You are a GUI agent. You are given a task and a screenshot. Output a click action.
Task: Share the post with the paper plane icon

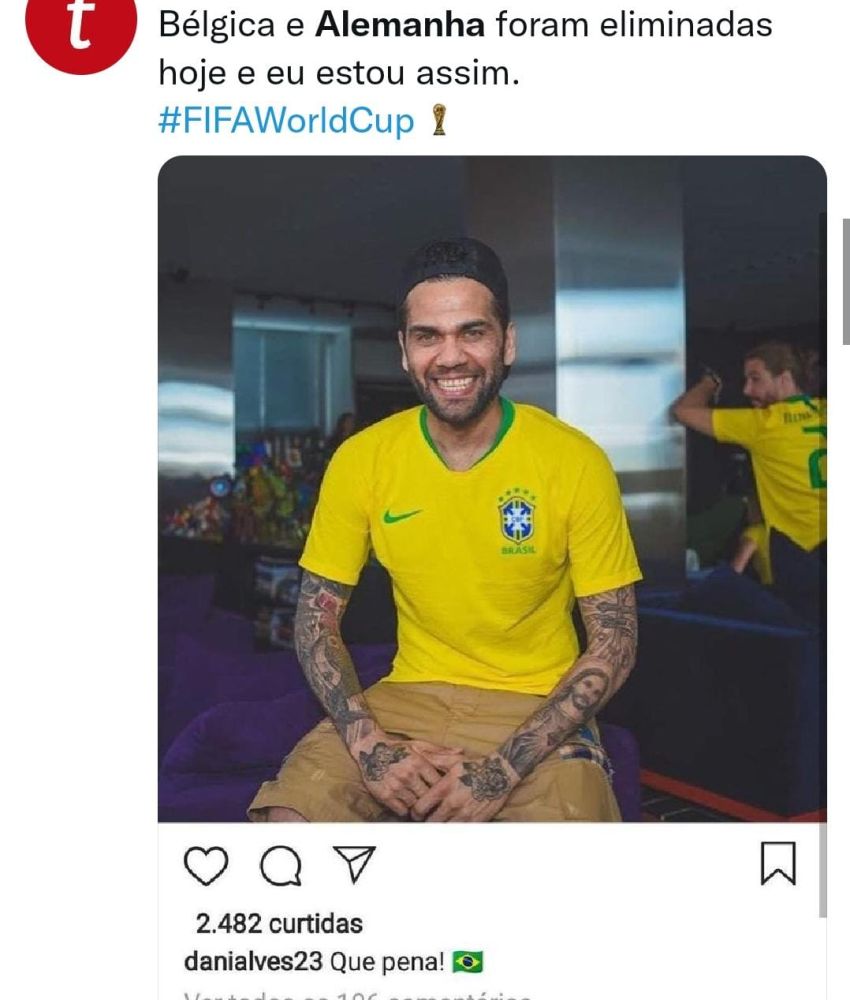click(x=355, y=864)
